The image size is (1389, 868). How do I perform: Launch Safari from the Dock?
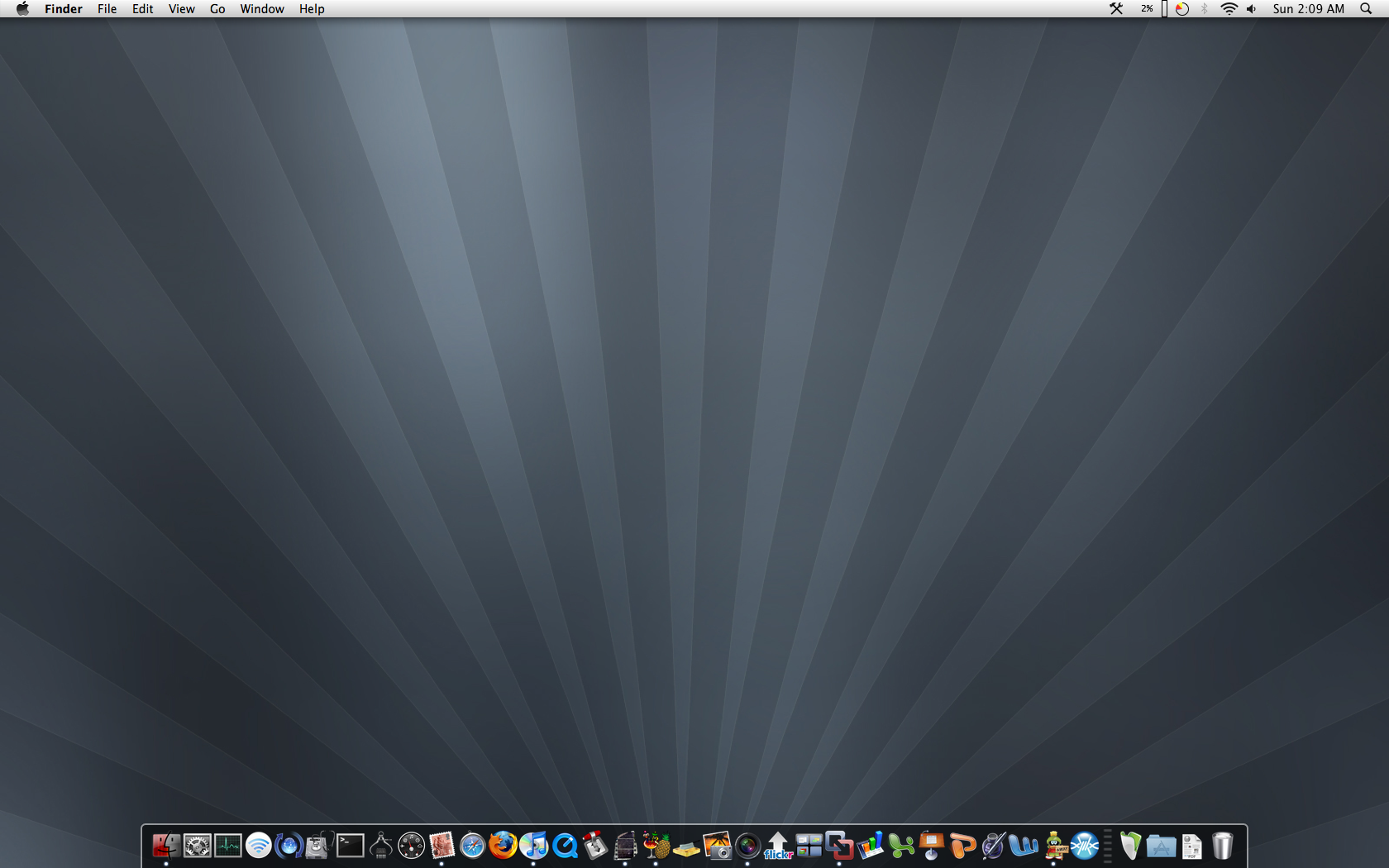pos(472,846)
